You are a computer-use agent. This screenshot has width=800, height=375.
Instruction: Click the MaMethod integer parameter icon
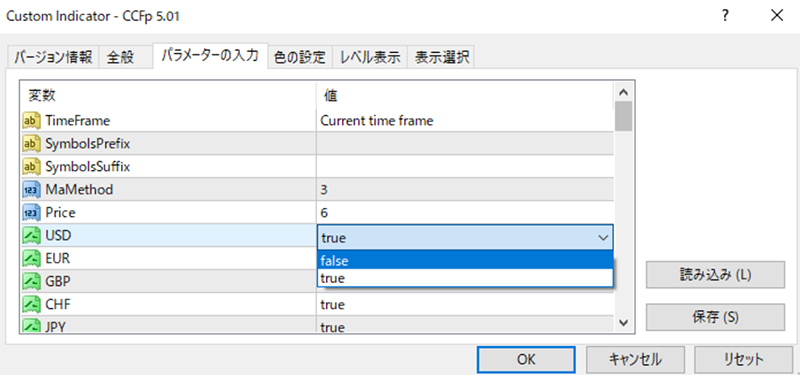pos(31,190)
